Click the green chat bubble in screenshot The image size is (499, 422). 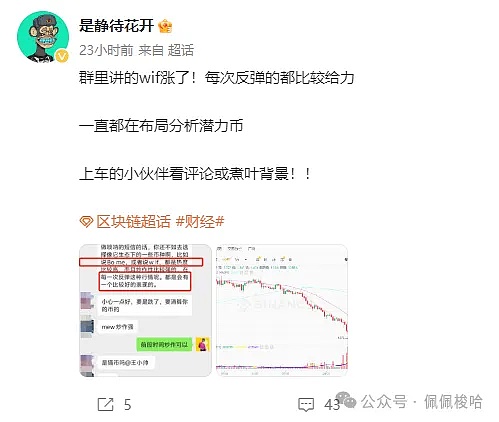coord(165,344)
